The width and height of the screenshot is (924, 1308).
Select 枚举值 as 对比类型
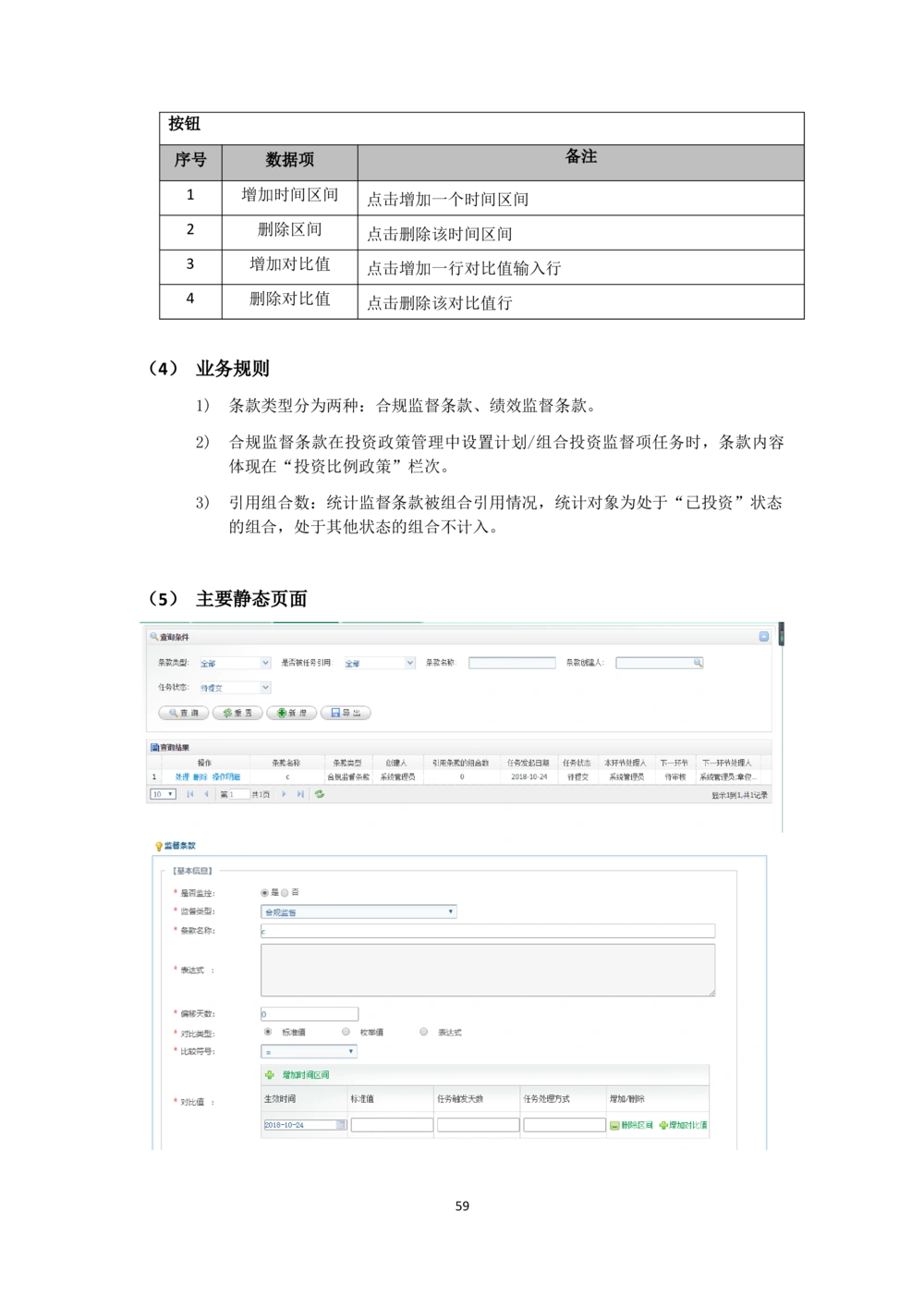pyautogui.click(x=346, y=1032)
